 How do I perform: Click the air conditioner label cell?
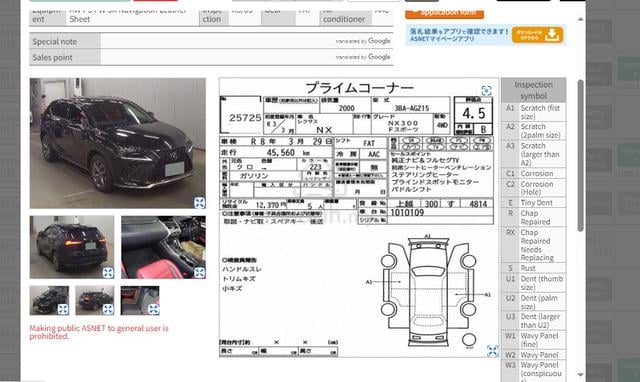tap(345, 18)
